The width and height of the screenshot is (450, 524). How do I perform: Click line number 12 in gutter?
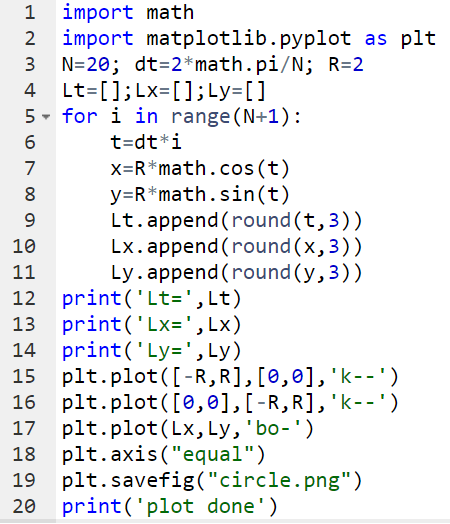click(24, 298)
